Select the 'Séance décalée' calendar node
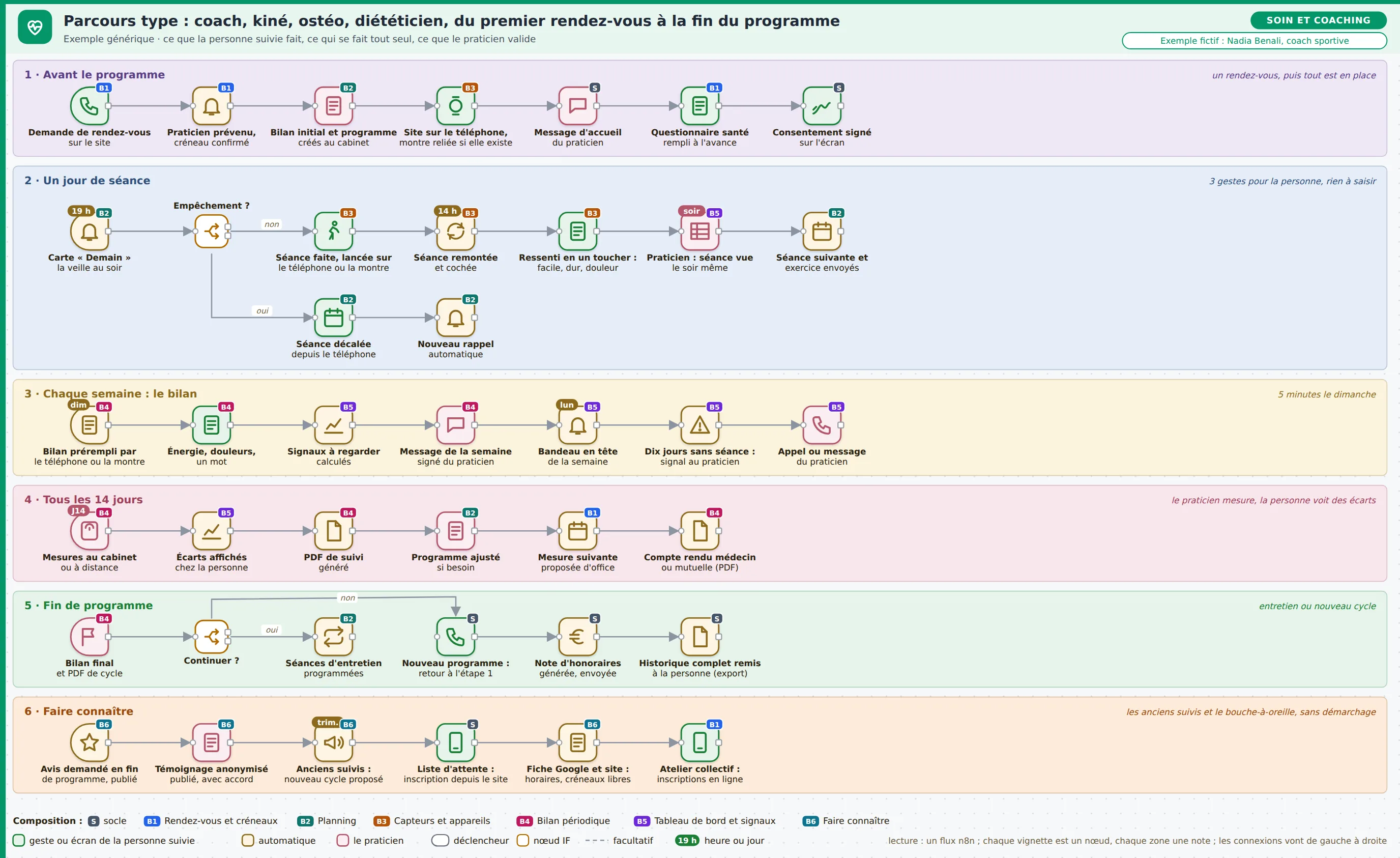This screenshot has width=1400, height=858. click(x=334, y=318)
